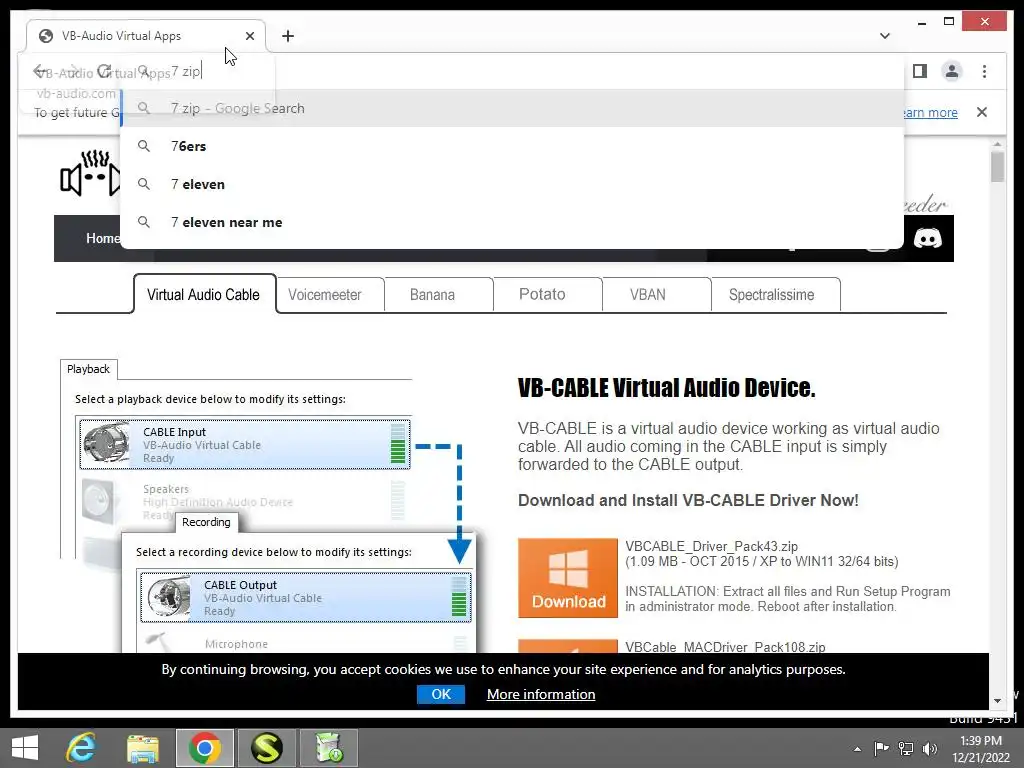Open the Action Center flag icon
The image size is (1024, 768).
point(881,748)
